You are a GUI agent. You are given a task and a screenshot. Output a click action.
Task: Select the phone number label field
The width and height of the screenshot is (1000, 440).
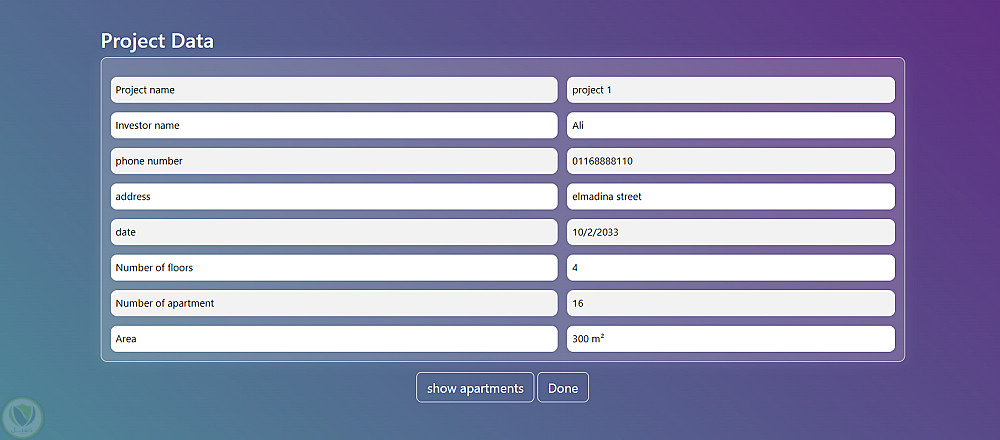[333, 161]
